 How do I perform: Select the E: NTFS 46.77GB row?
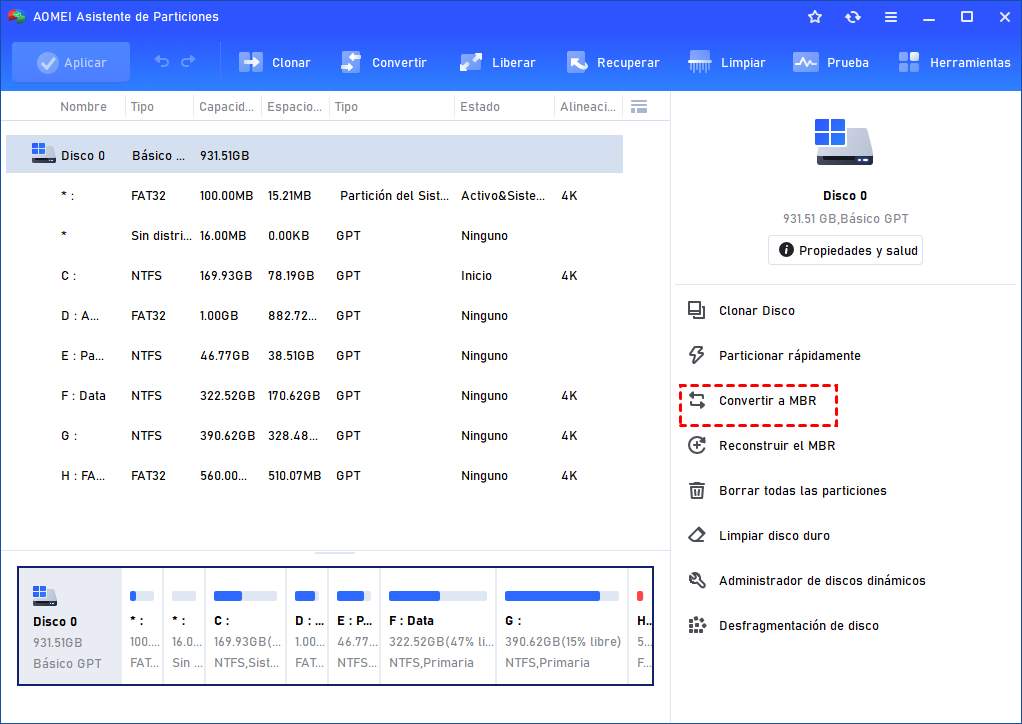(314, 356)
